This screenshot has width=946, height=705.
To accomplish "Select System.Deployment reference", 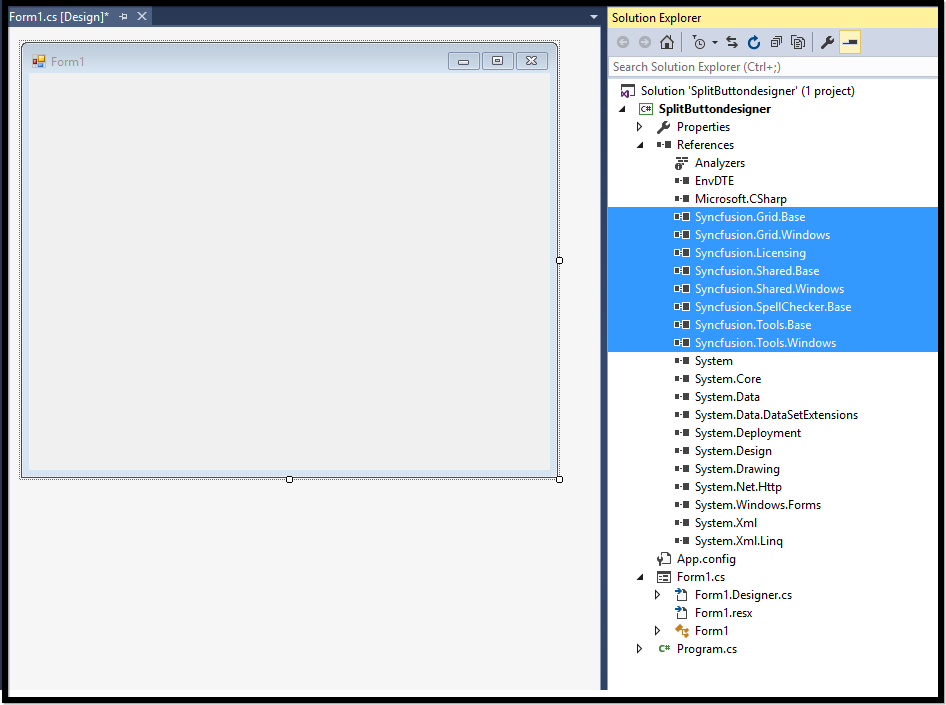I will pyautogui.click(x=748, y=433).
